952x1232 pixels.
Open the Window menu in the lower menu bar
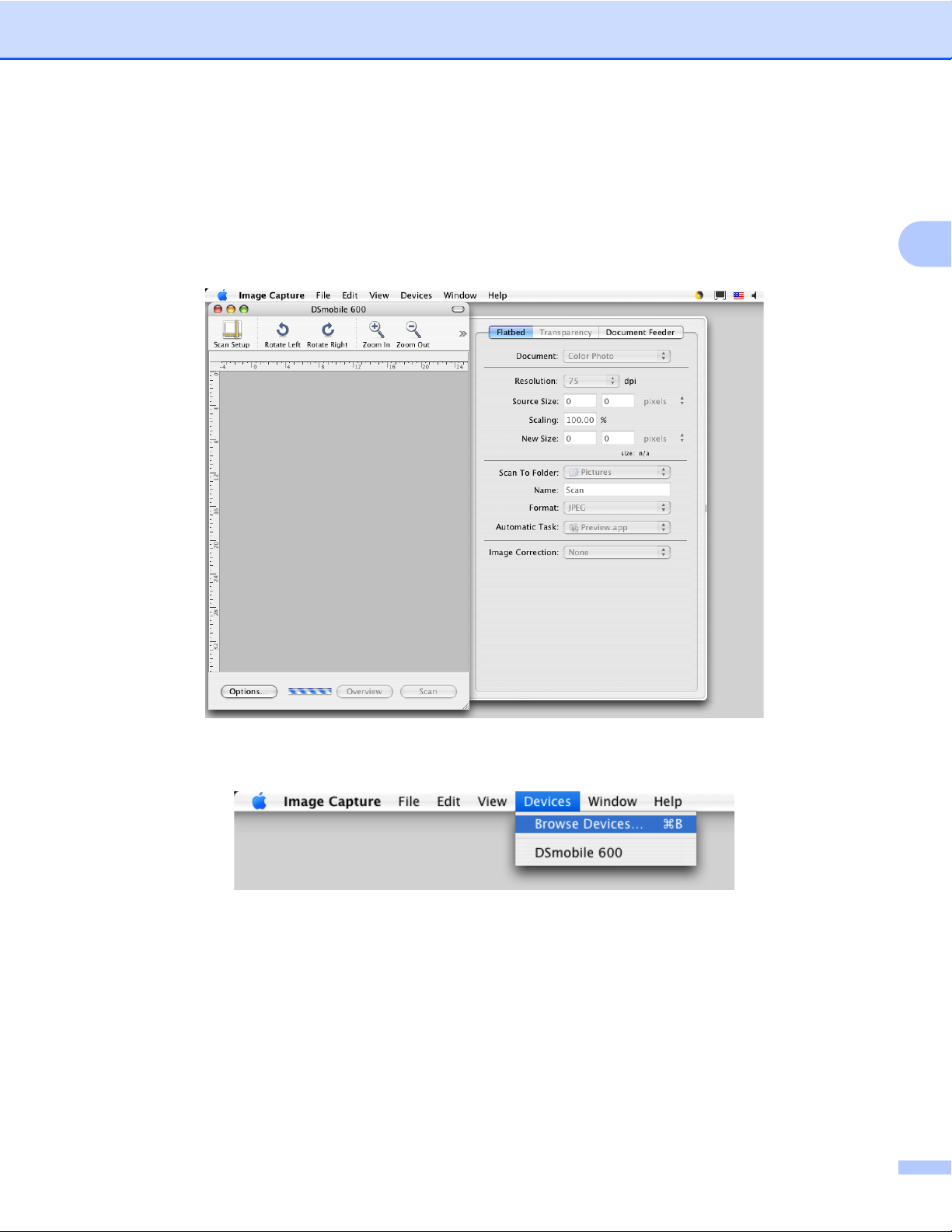[x=612, y=801]
